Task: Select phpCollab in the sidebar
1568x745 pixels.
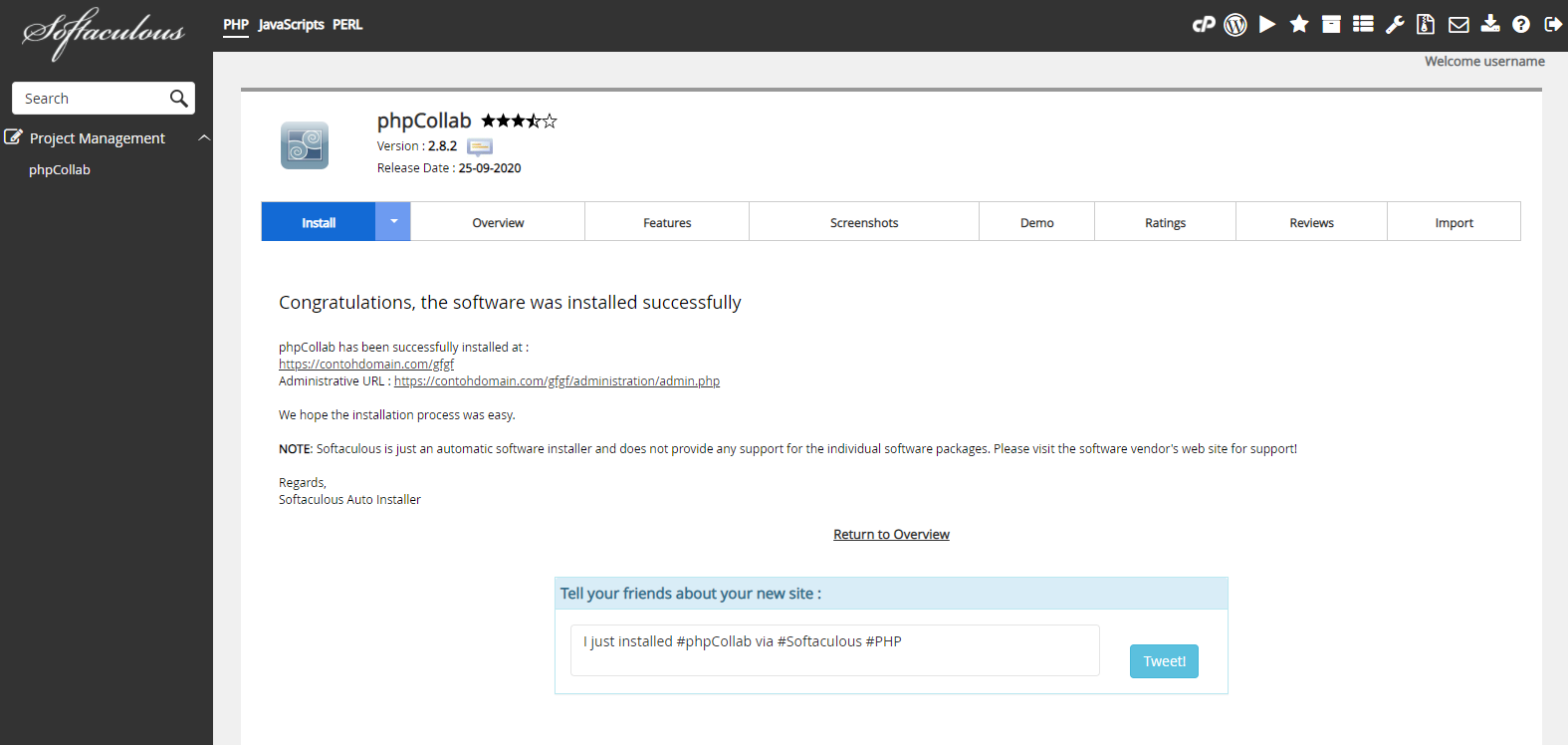Action: pos(60,170)
